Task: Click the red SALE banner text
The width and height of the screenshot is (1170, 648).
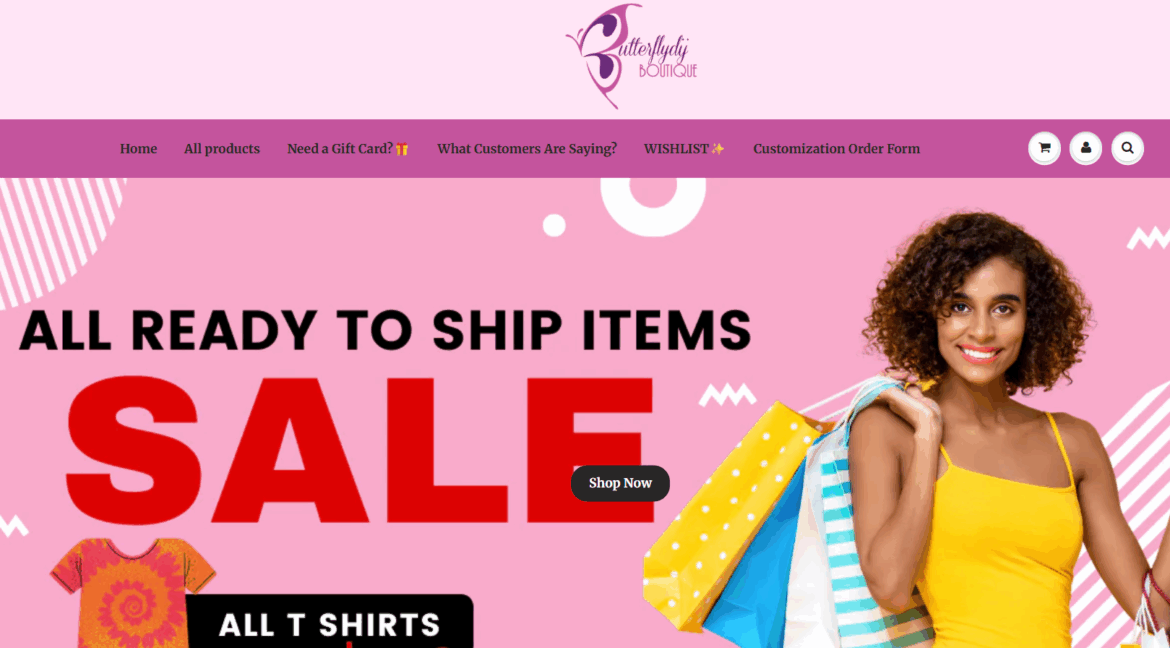Action: click(360, 450)
